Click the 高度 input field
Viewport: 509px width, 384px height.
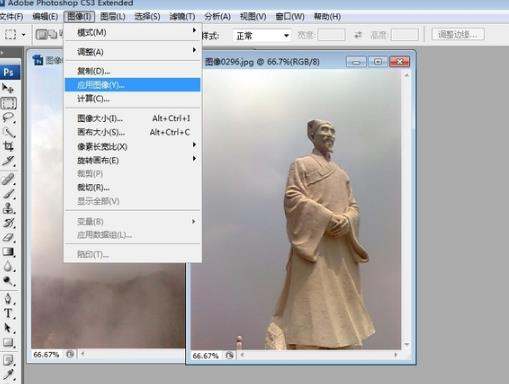click(x=404, y=35)
